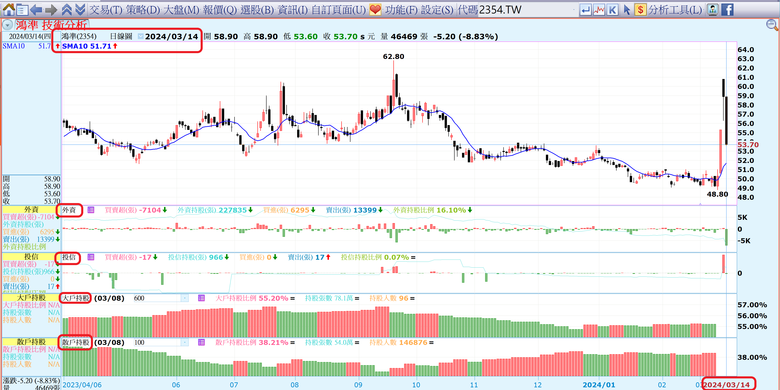The image size is (780, 390).
Task: Click the double down chevron icon
Action: pos(80,9)
